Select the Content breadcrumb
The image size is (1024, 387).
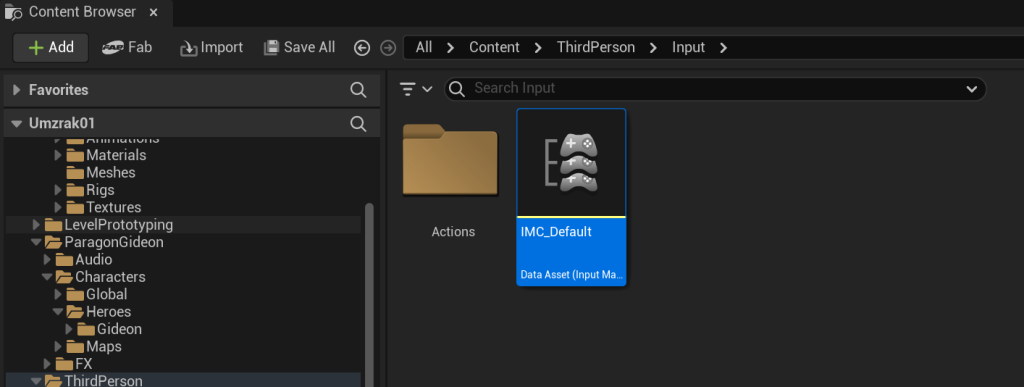[494, 48]
